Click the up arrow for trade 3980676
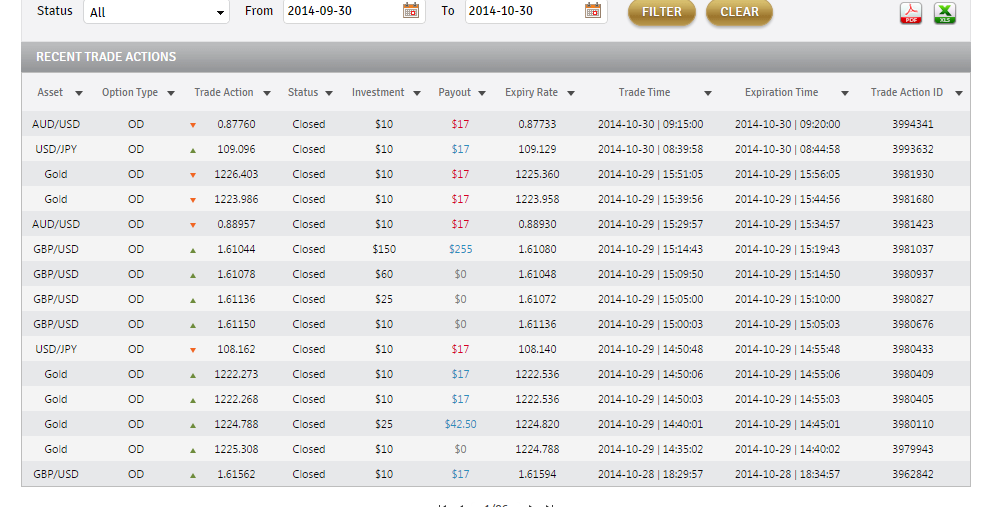Image resolution: width=985 pixels, height=507 pixels. click(x=193, y=325)
